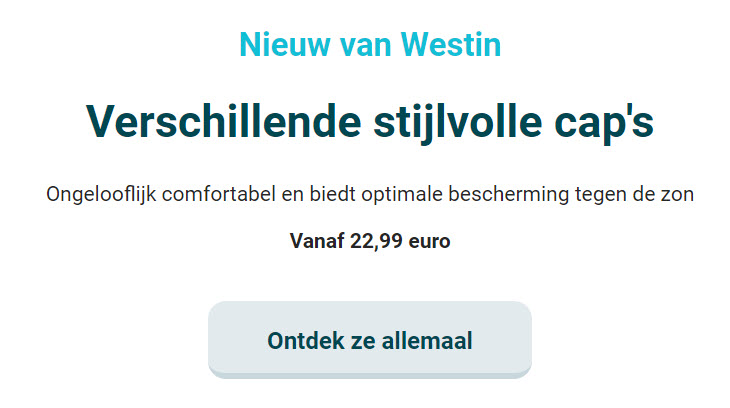Click the word 'Ongelooflijk' in the description
The width and height of the screenshot is (730, 408).
(101, 195)
